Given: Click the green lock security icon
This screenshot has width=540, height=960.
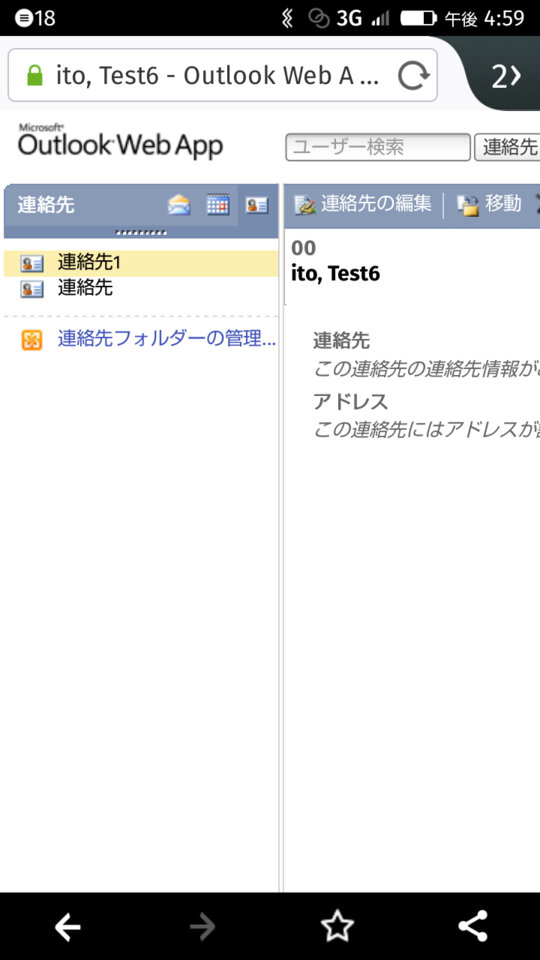Looking at the screenshot, I should coord(36,76).
